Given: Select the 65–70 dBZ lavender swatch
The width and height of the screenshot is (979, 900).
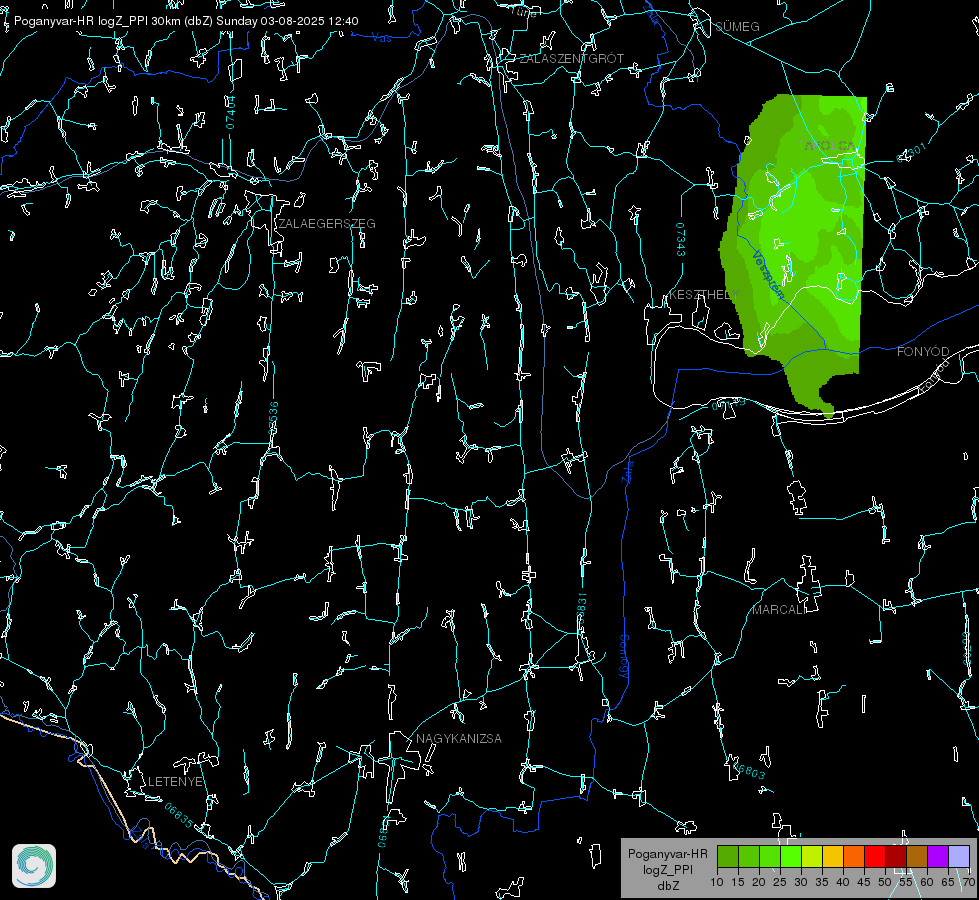Looking at the screenshot, I should tap(958, 857).
